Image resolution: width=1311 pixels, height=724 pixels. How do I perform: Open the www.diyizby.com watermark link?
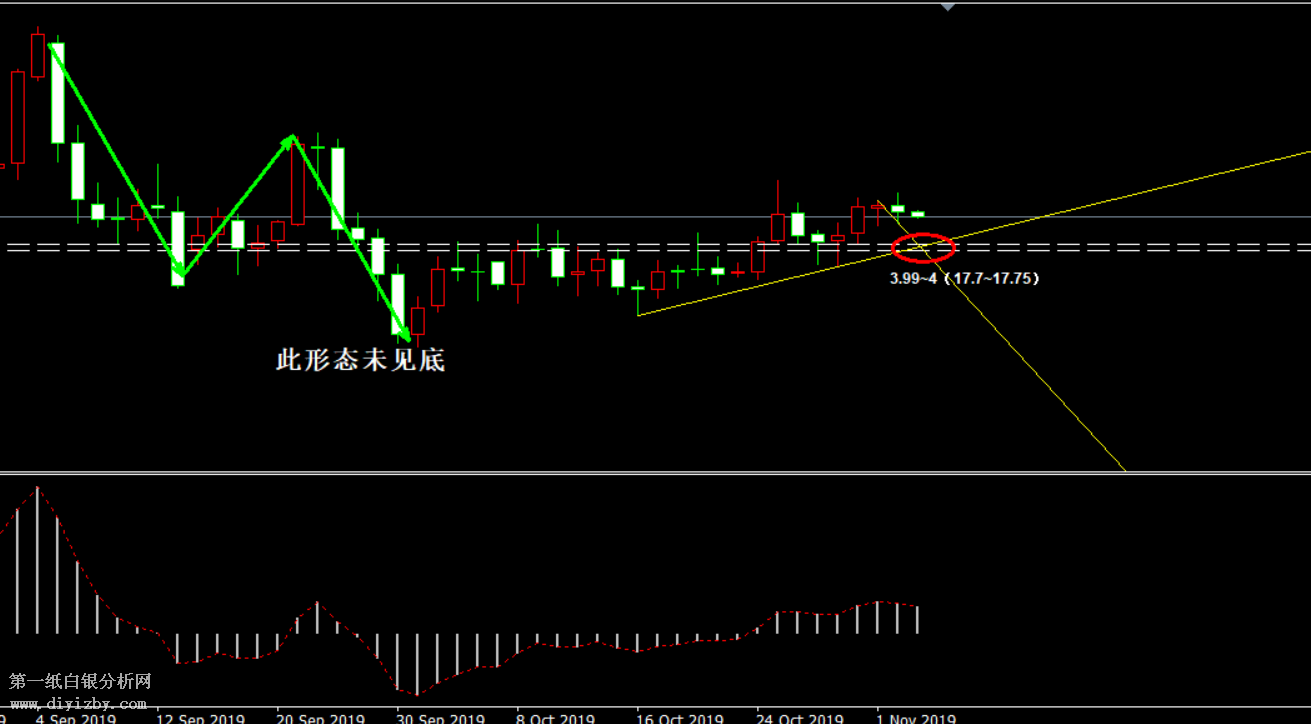[x=78, y=703]
